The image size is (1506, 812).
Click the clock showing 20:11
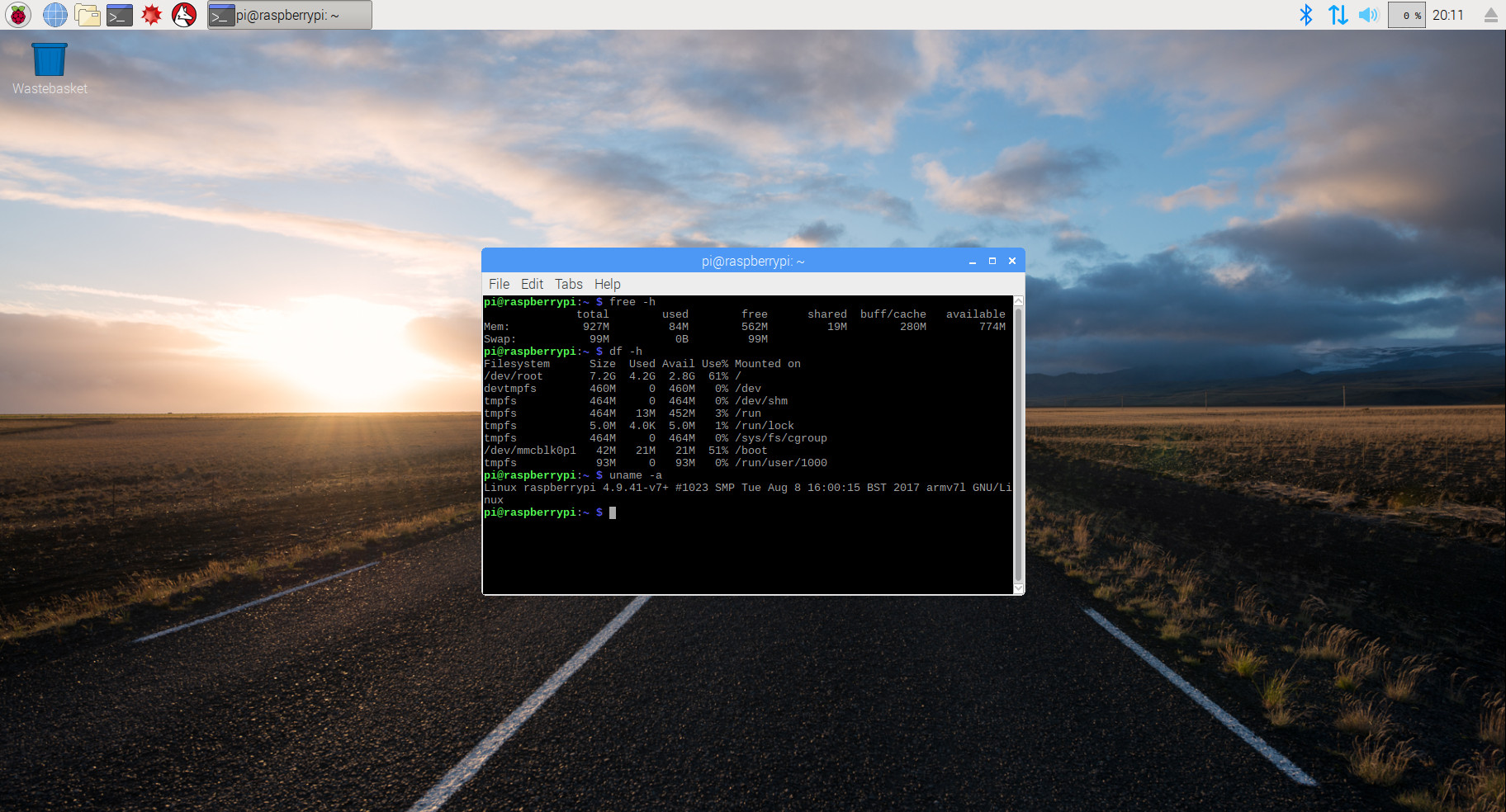coord(1447,15)
